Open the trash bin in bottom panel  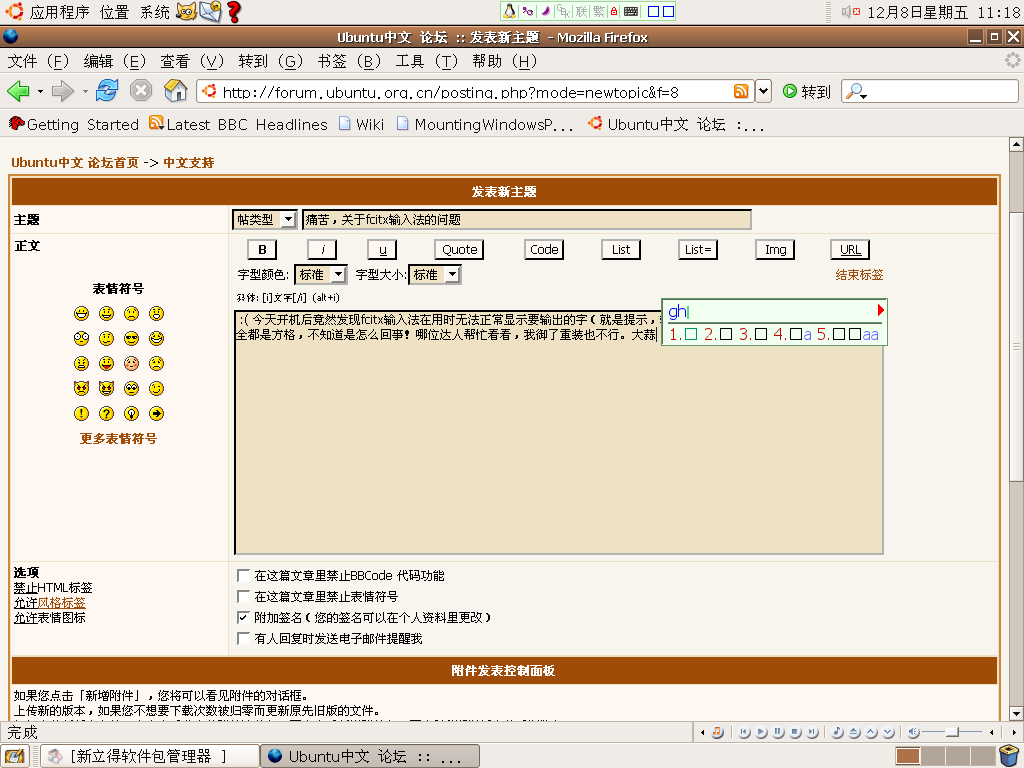[1010, 756]
